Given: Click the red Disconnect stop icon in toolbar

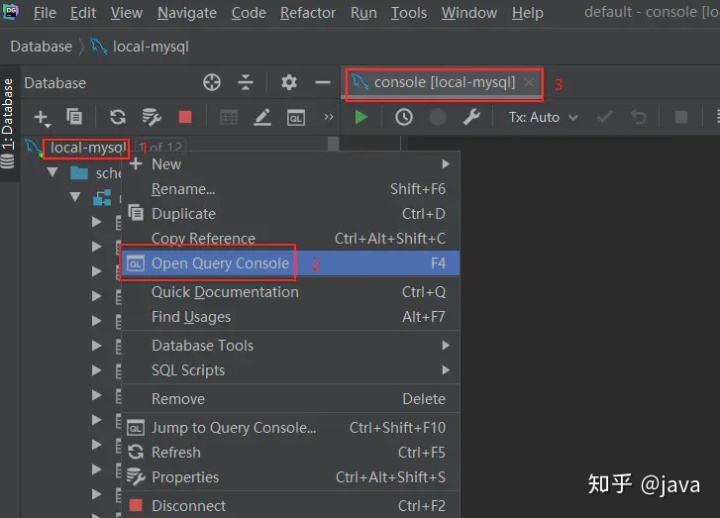Looking at the screenshot, I should pyautogui.click(x=185, y=117).
